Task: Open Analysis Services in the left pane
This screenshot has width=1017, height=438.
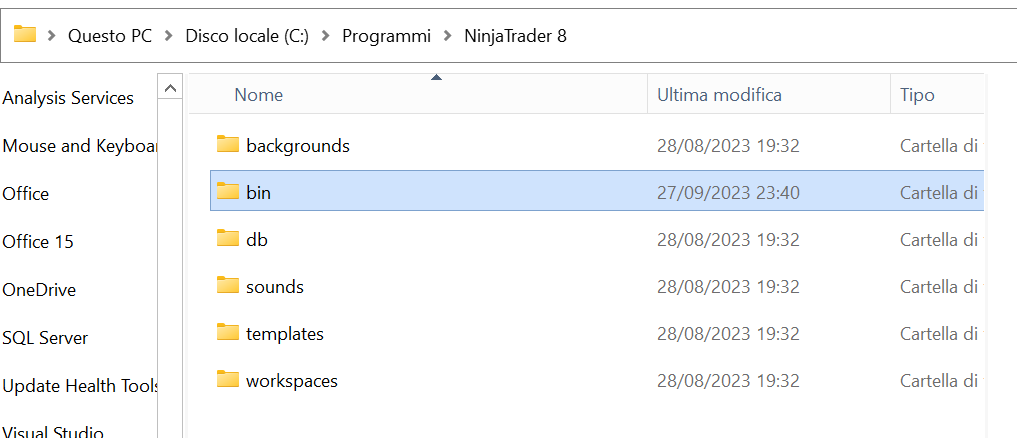Action: click(x=68, y=98)
